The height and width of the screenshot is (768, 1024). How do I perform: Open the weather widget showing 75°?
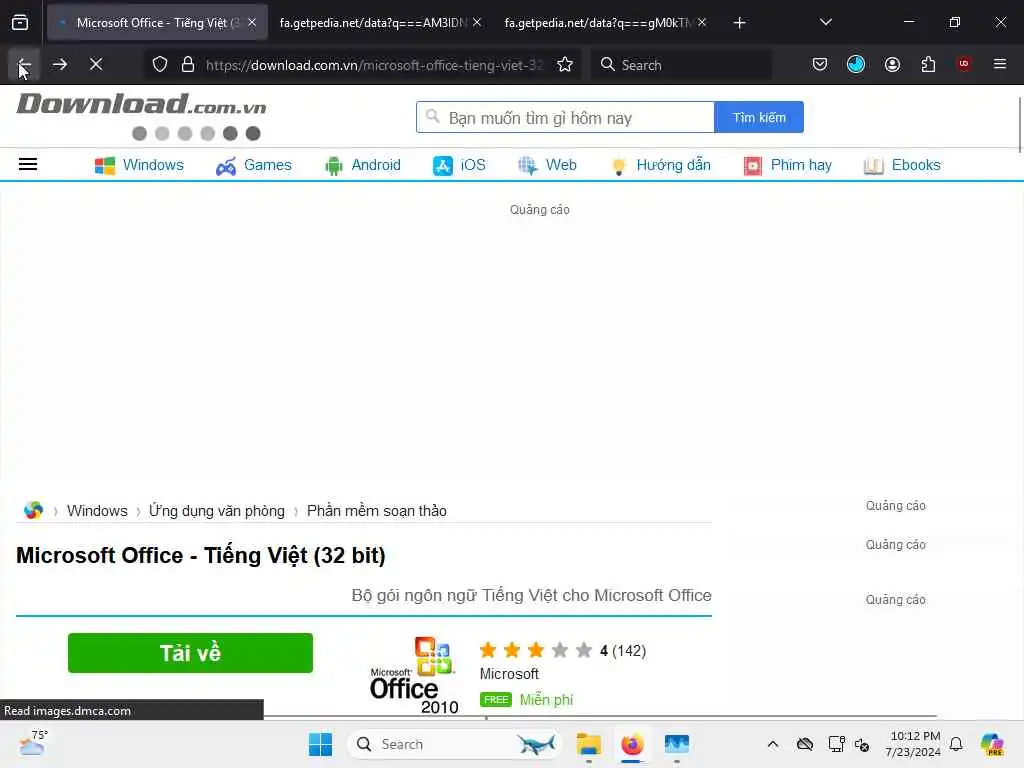(33, 743)
